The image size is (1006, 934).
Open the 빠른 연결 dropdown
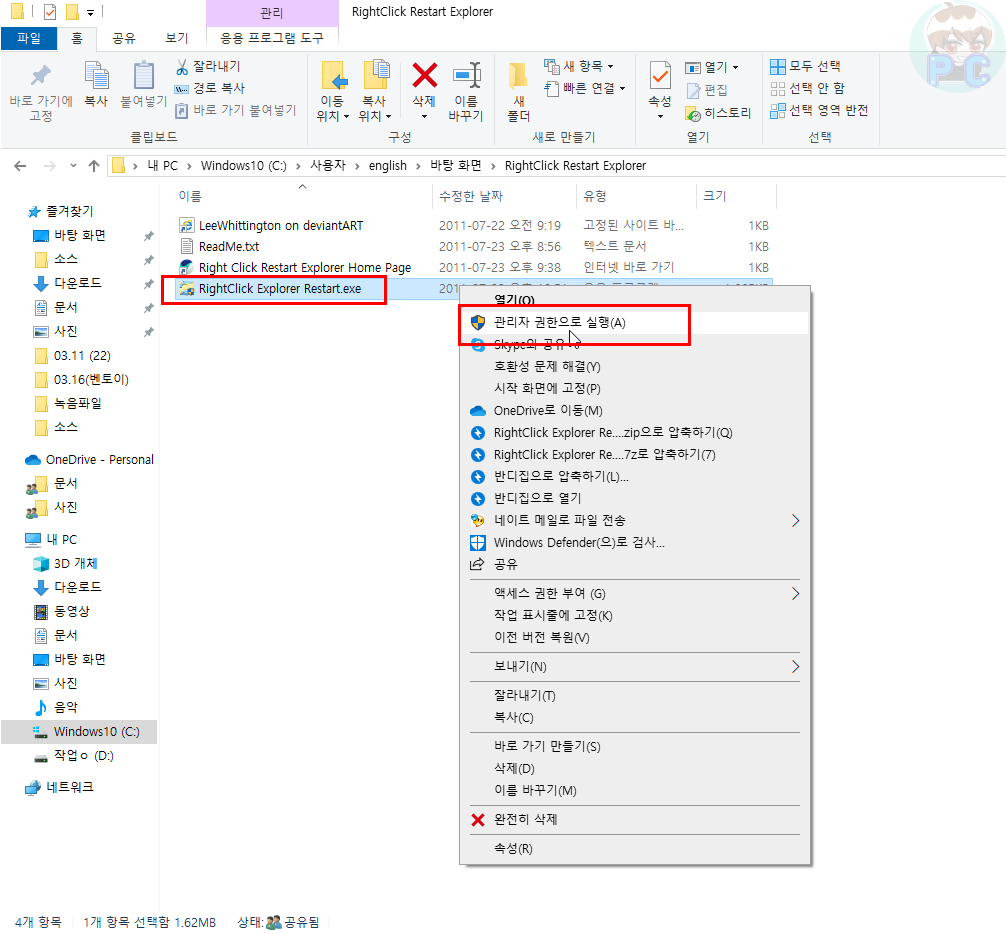pyautogui.click(x=584, y=88)
